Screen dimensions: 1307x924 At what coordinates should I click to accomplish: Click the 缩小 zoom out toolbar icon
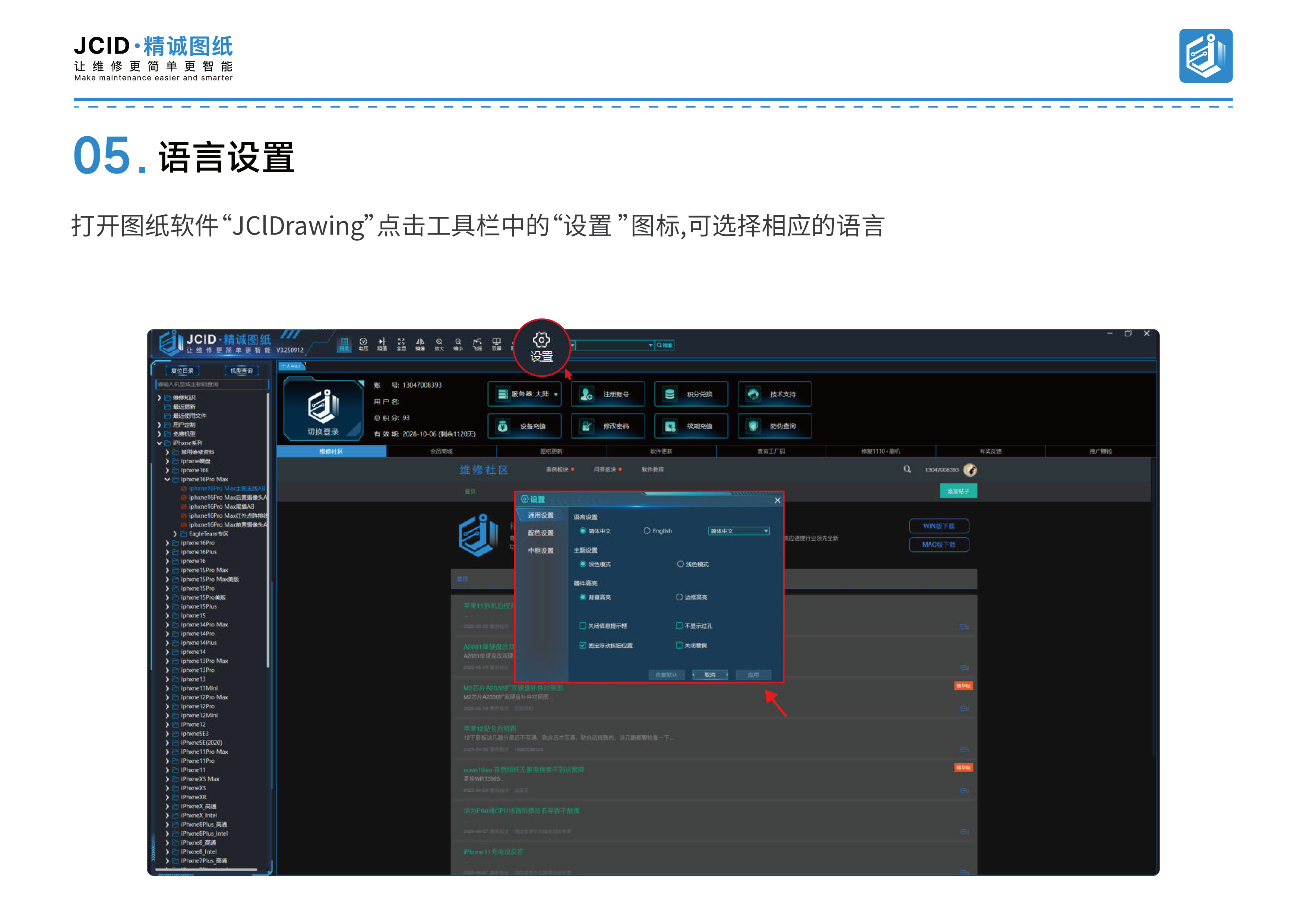point(458,344)
